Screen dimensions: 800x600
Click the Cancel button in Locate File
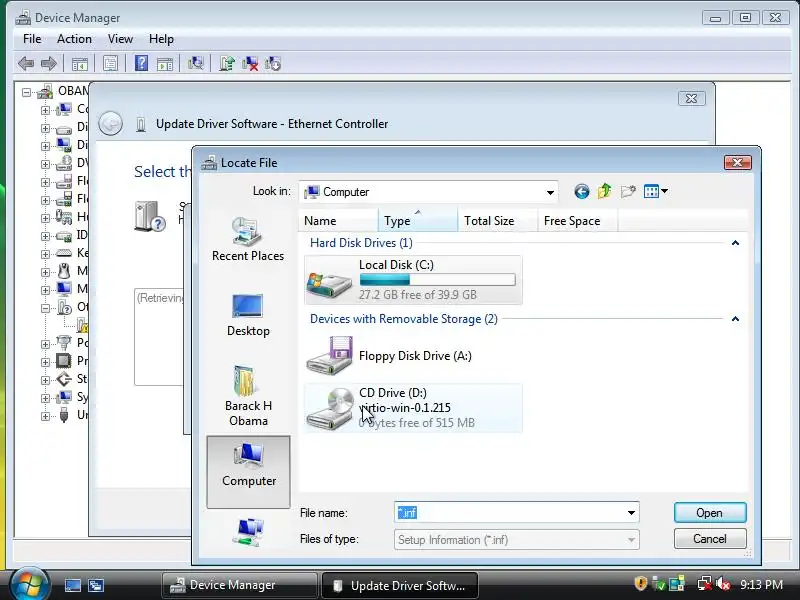(710, 539)
